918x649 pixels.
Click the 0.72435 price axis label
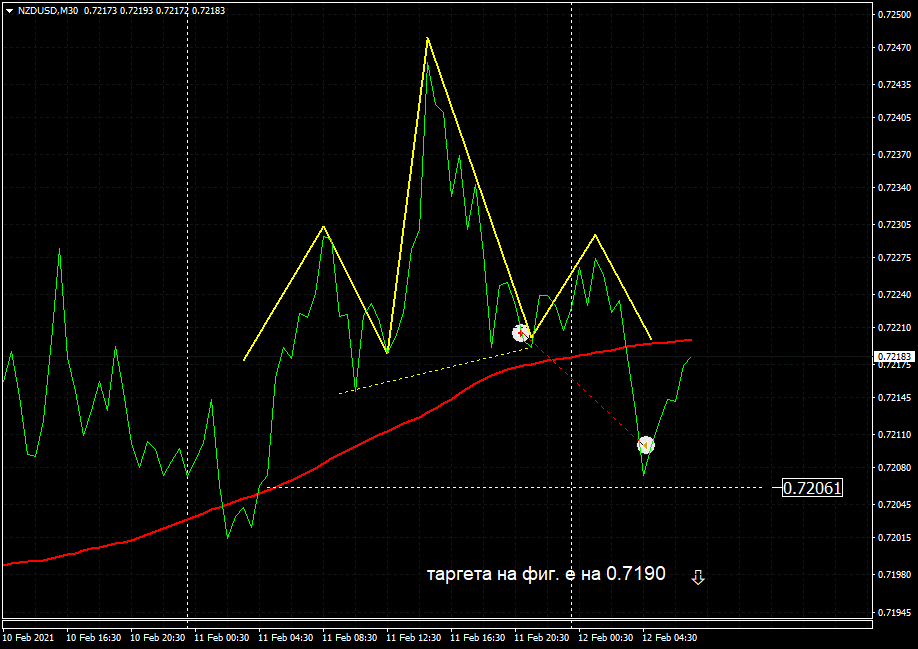[895, 84]
